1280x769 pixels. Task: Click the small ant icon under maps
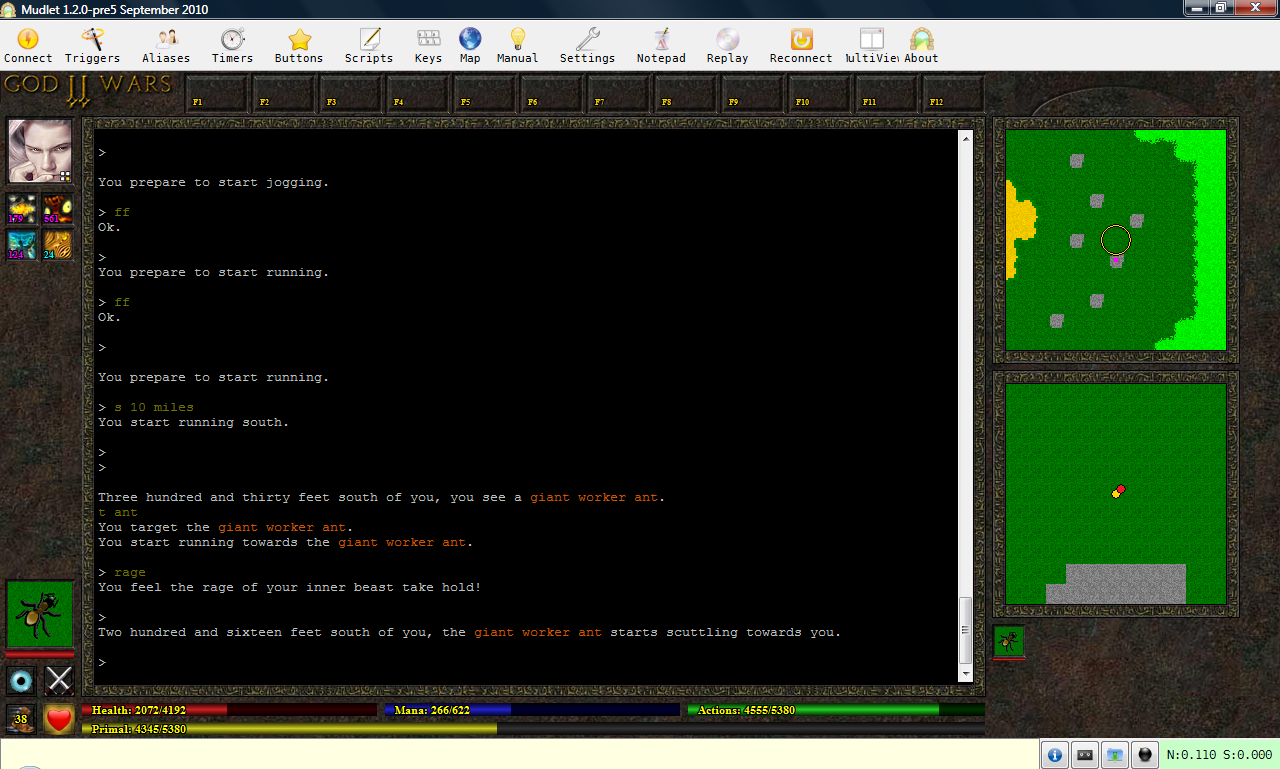tap(1009, 641)
